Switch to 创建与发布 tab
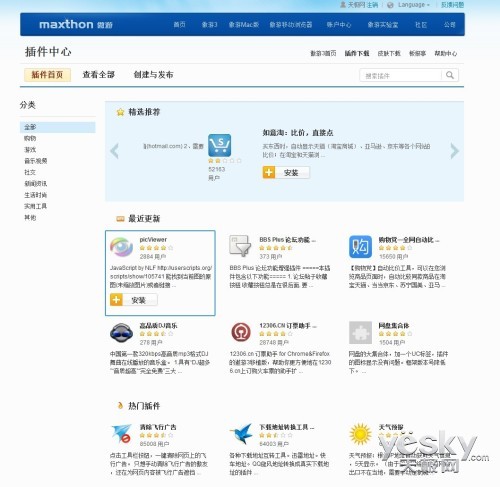The height and width of the screenshot is (487, 500). click(153, 75)
